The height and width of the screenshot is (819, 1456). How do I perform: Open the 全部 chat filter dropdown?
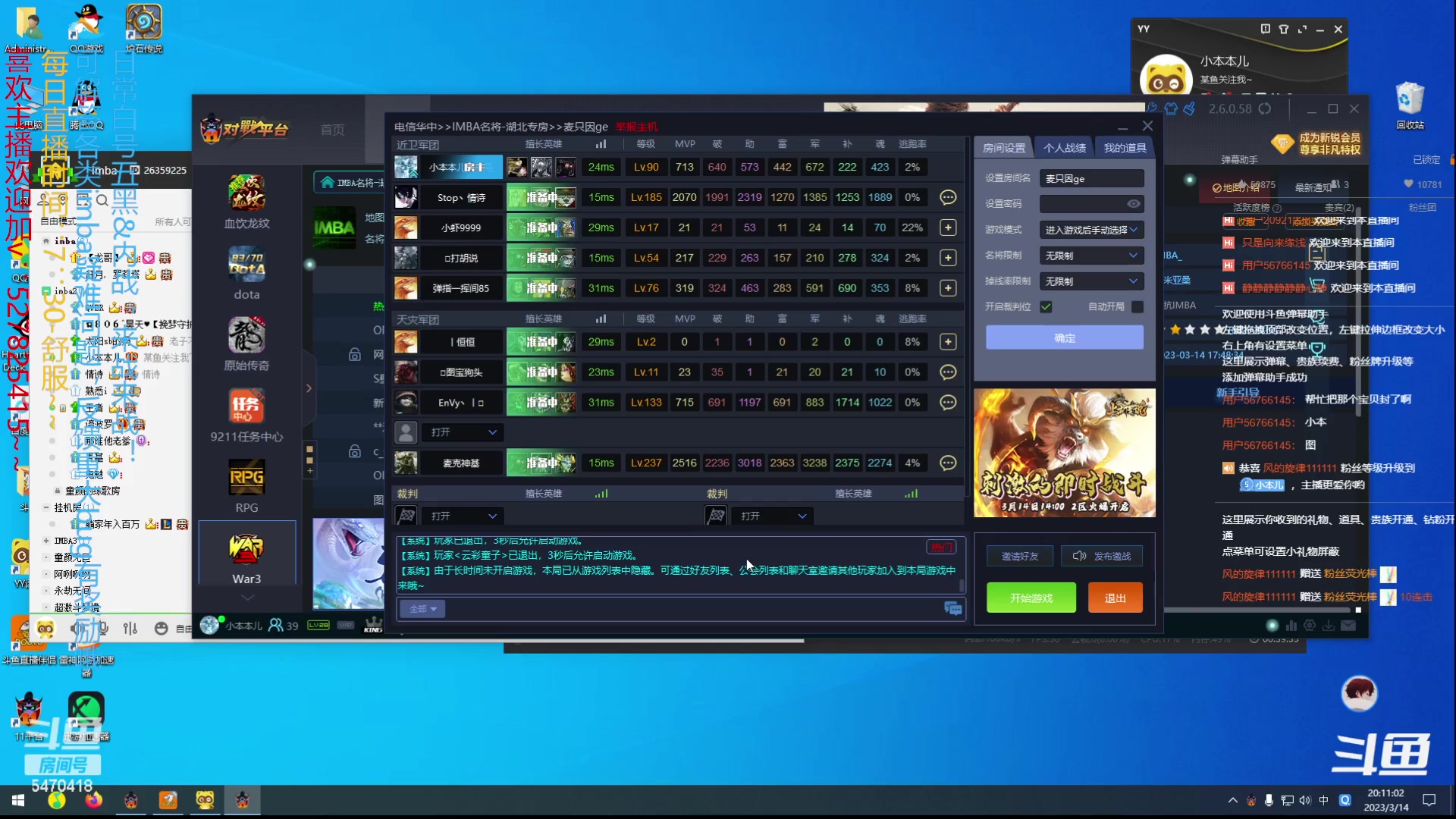[422, 609]
